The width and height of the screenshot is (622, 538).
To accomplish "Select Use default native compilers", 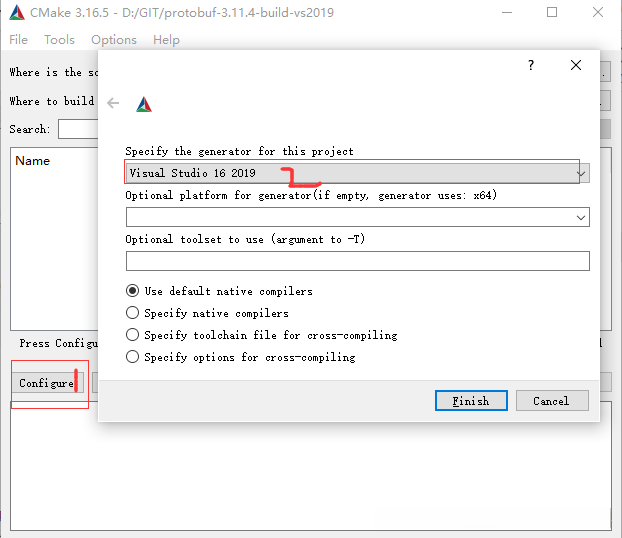I will point(219,291).
